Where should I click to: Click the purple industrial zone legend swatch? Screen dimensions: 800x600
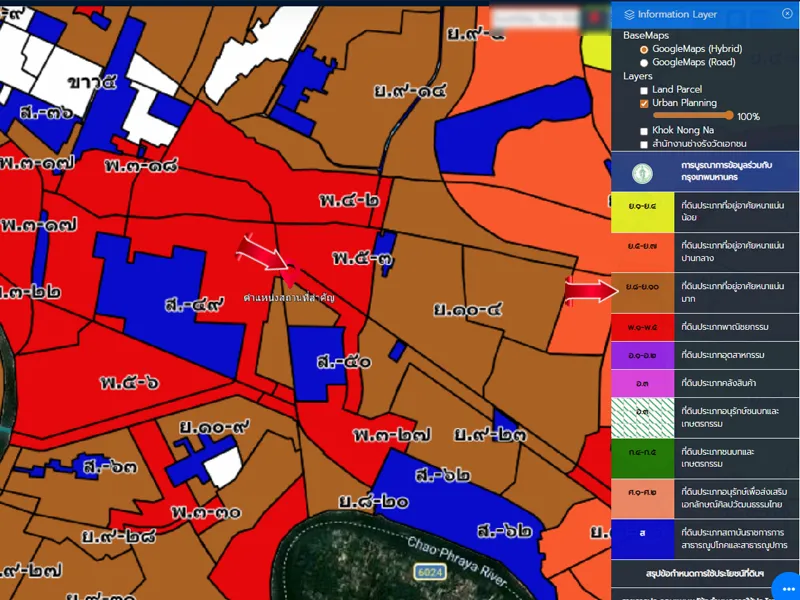642,356
